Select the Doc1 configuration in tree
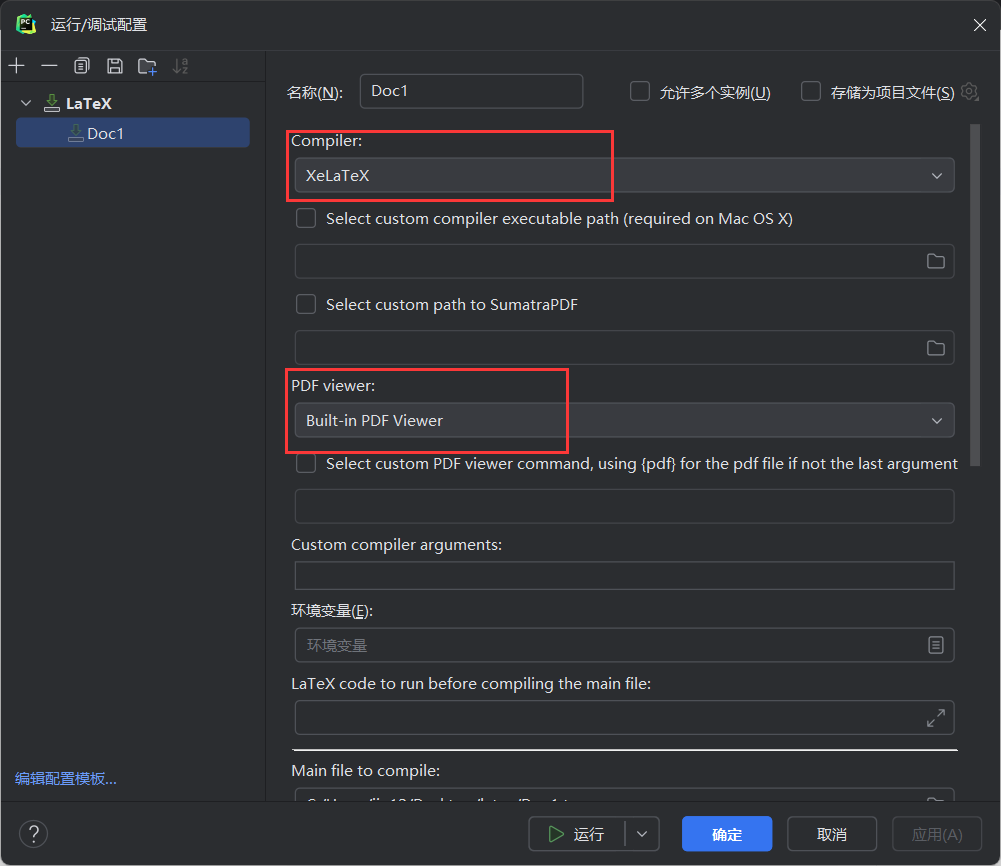 tap(133, 133)
